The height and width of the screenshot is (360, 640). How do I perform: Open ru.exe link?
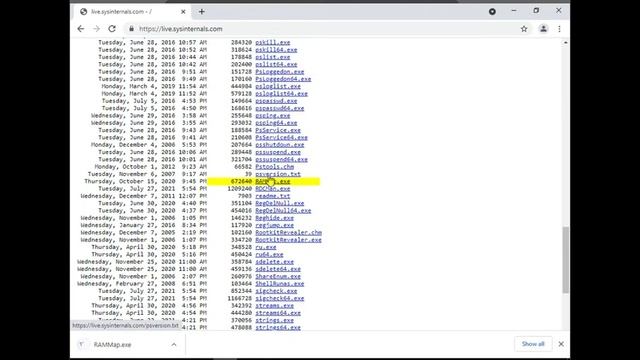(266, 247)
